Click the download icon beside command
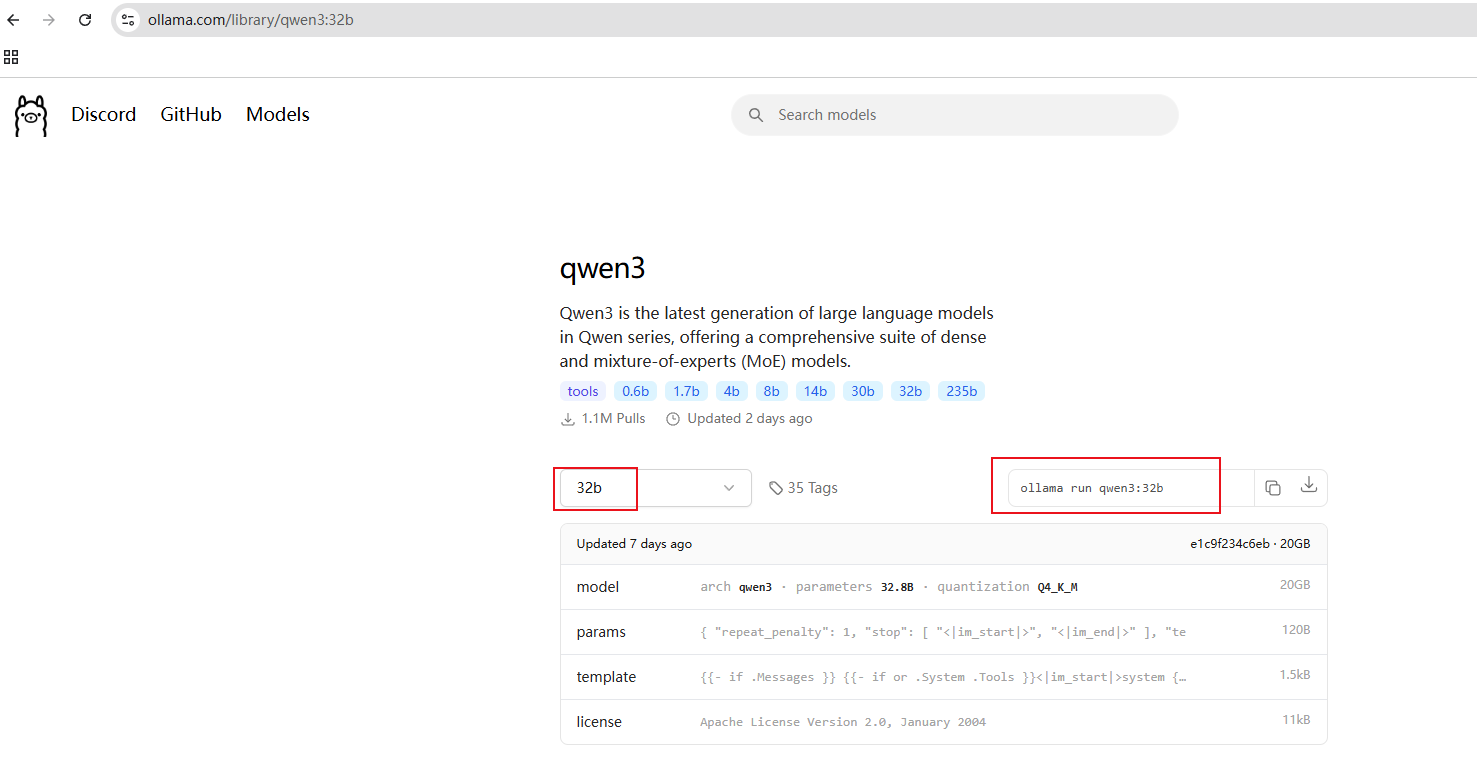Image resolution: width=1477 pixels, height=771 pixels. [x=1308, y=485]
